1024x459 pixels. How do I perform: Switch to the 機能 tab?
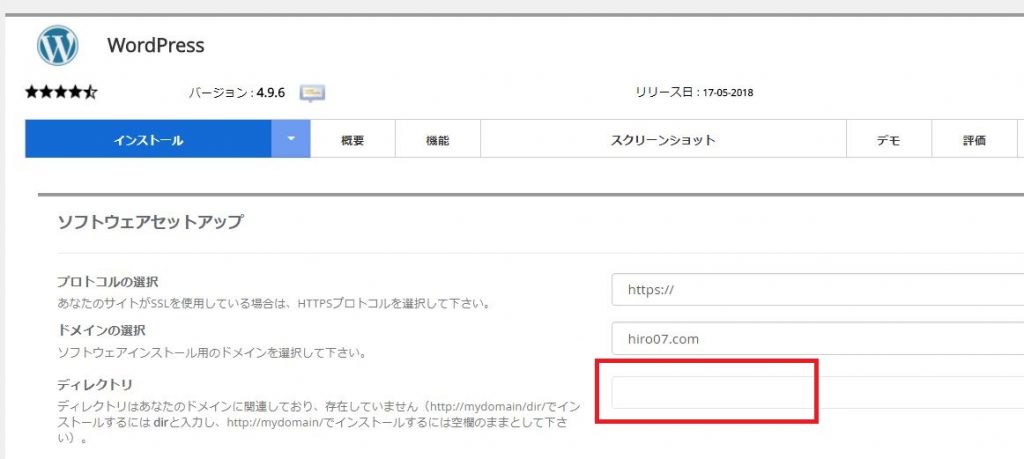(x=438, y=140)
